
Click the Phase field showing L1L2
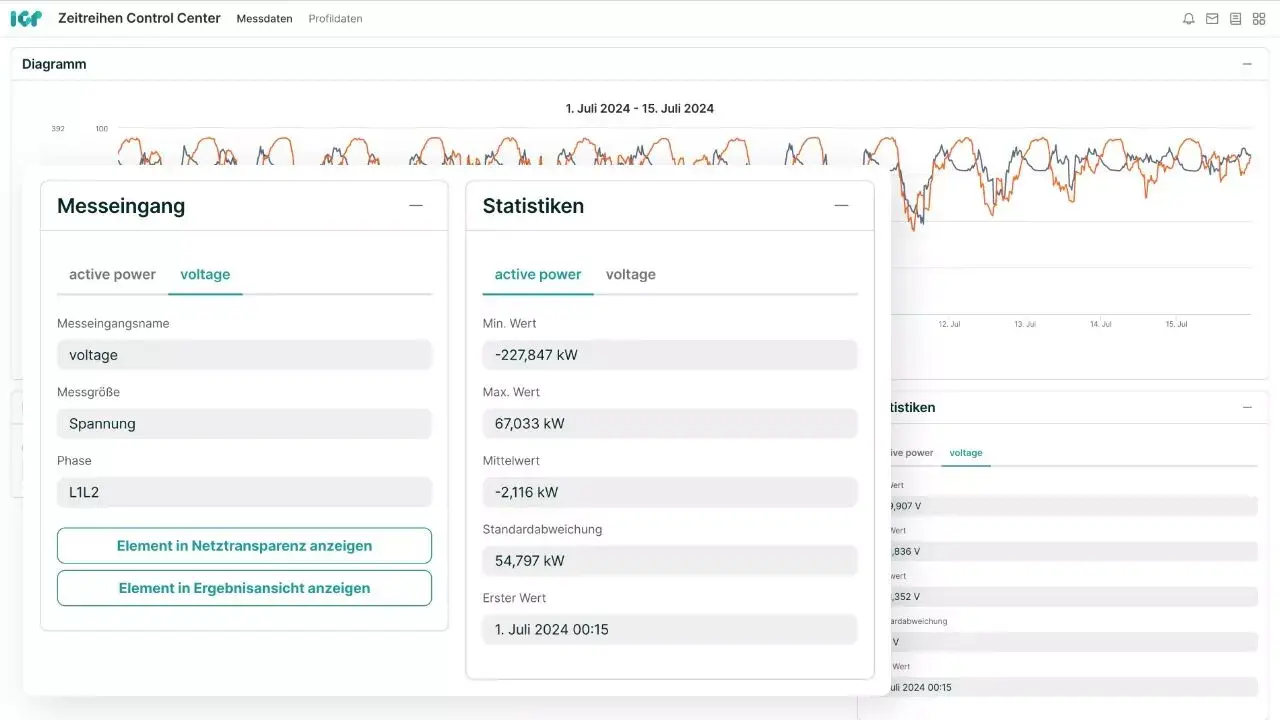click(x=244, y=492)
